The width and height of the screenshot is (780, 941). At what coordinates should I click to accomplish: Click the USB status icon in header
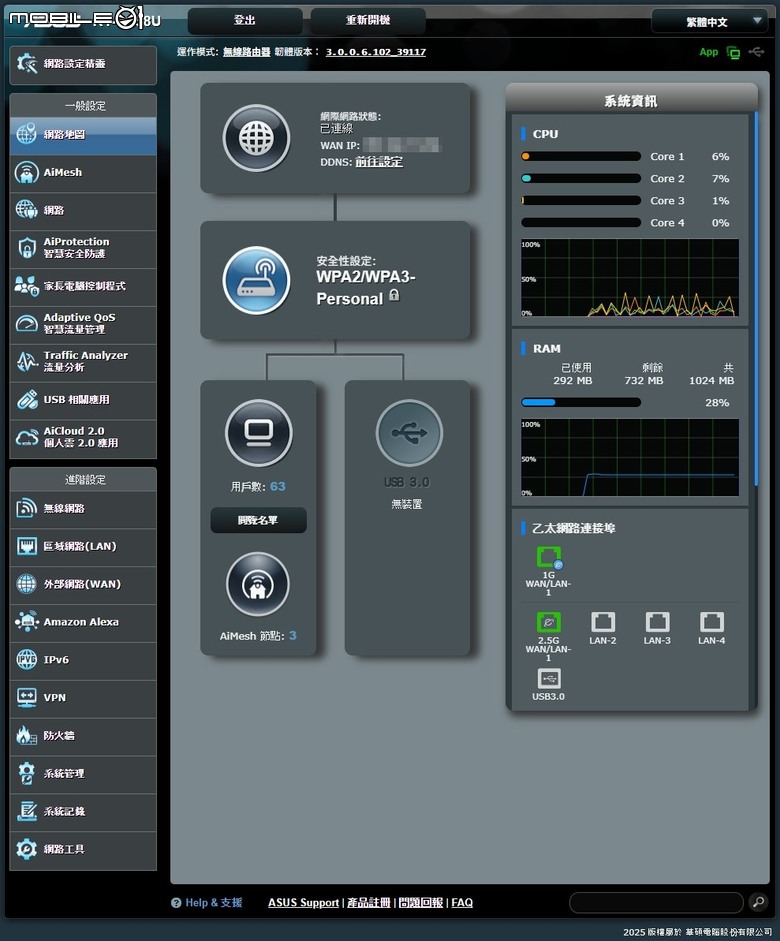coord(757,52)
